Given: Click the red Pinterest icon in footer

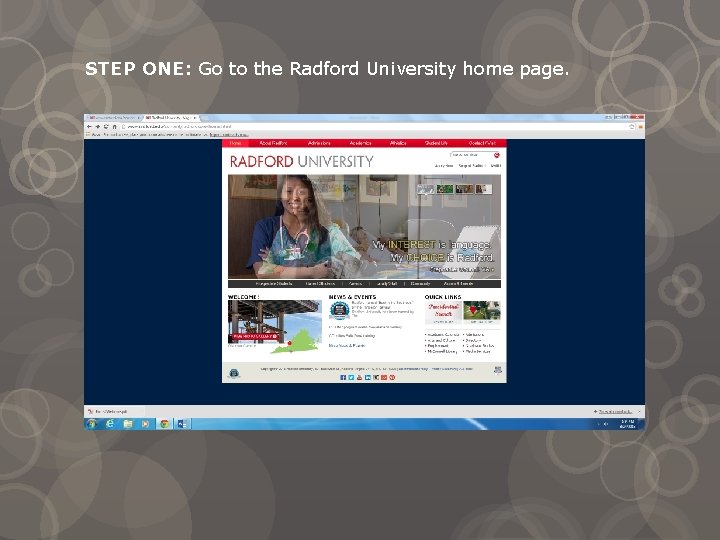Looking at the screenshot, I should [x=392, y=377].
